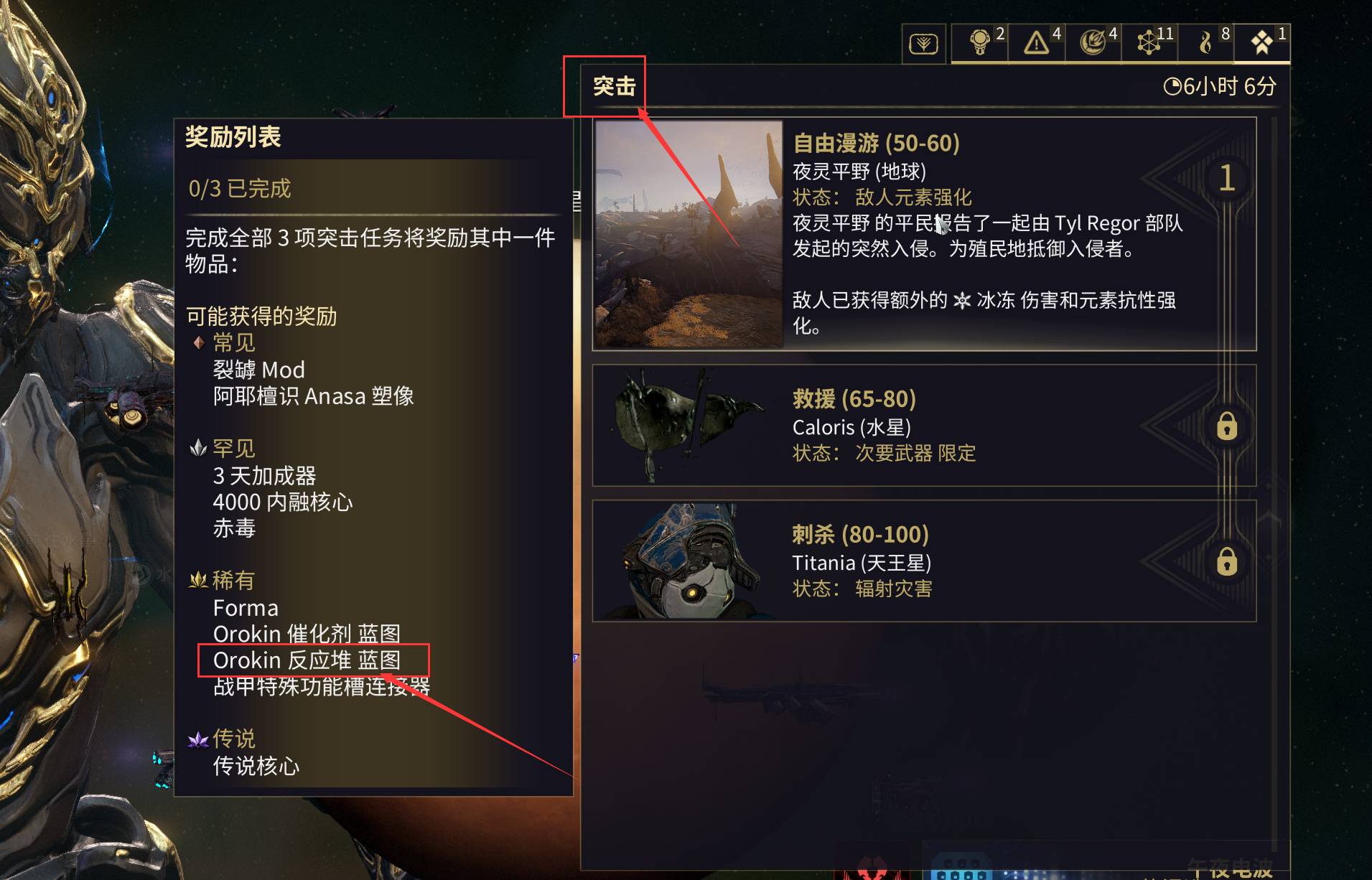Open the Nightwave panel icon
The height and width of the screenshot is (880, 1372).
click(x=923, y=45)
